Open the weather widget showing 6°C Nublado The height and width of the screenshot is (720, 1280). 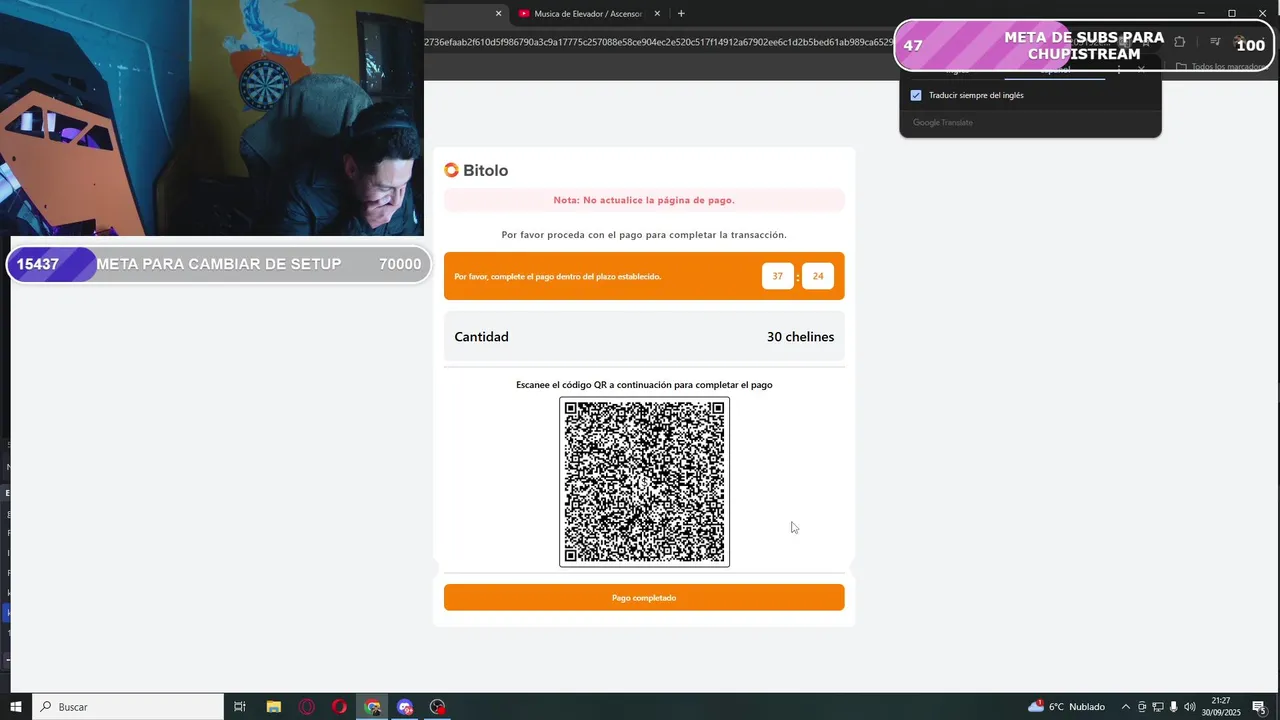[x=1066, y=707]
